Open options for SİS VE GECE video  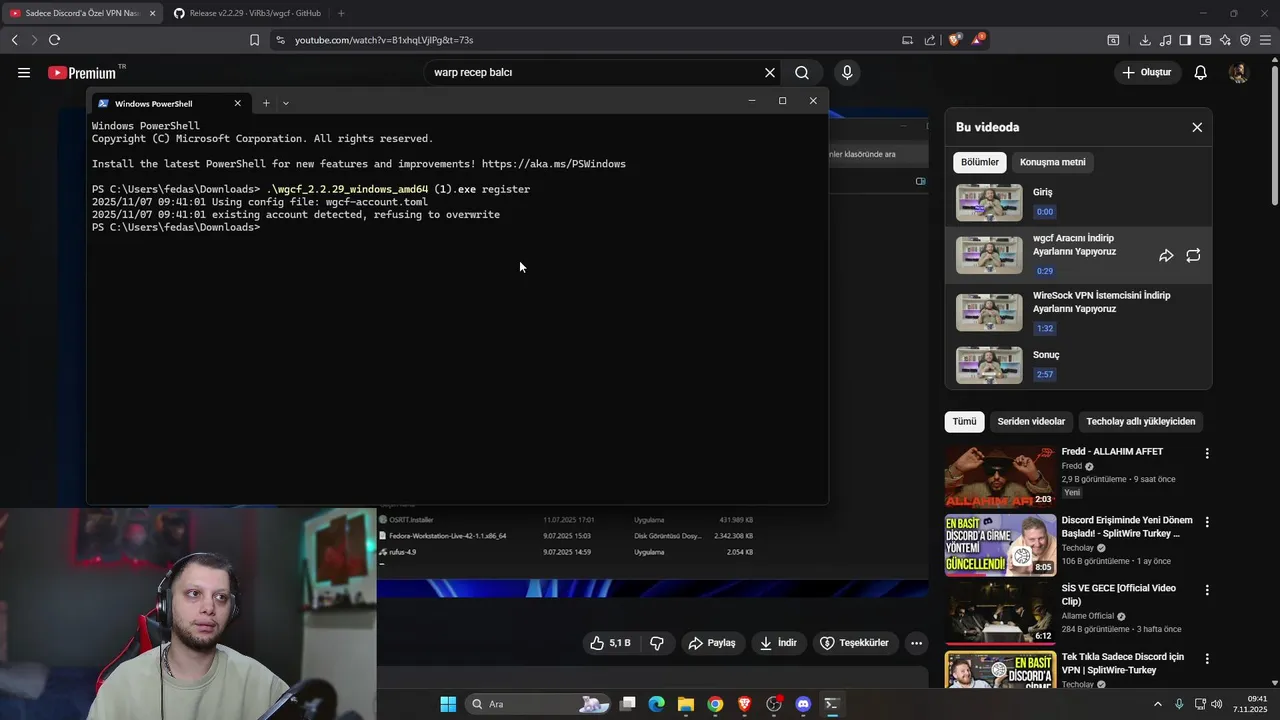[1207, 590]
